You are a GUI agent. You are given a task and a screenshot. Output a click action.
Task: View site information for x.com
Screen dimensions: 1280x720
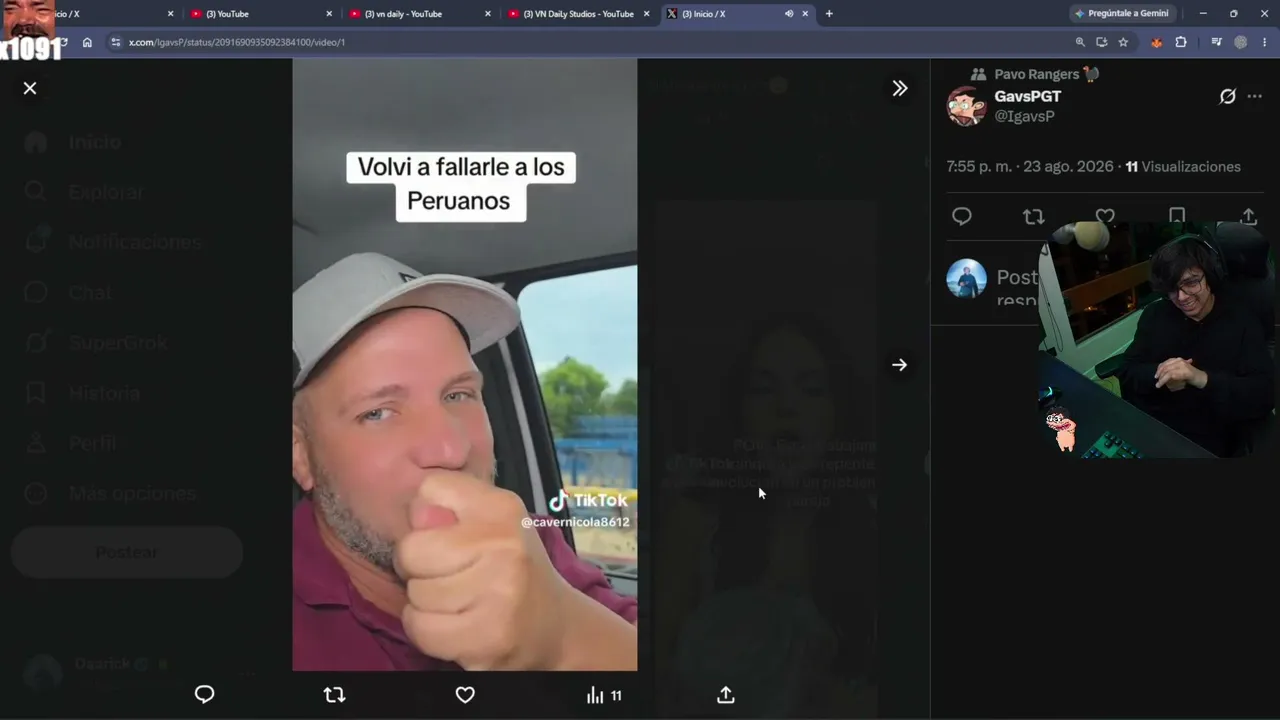(116, 42)
